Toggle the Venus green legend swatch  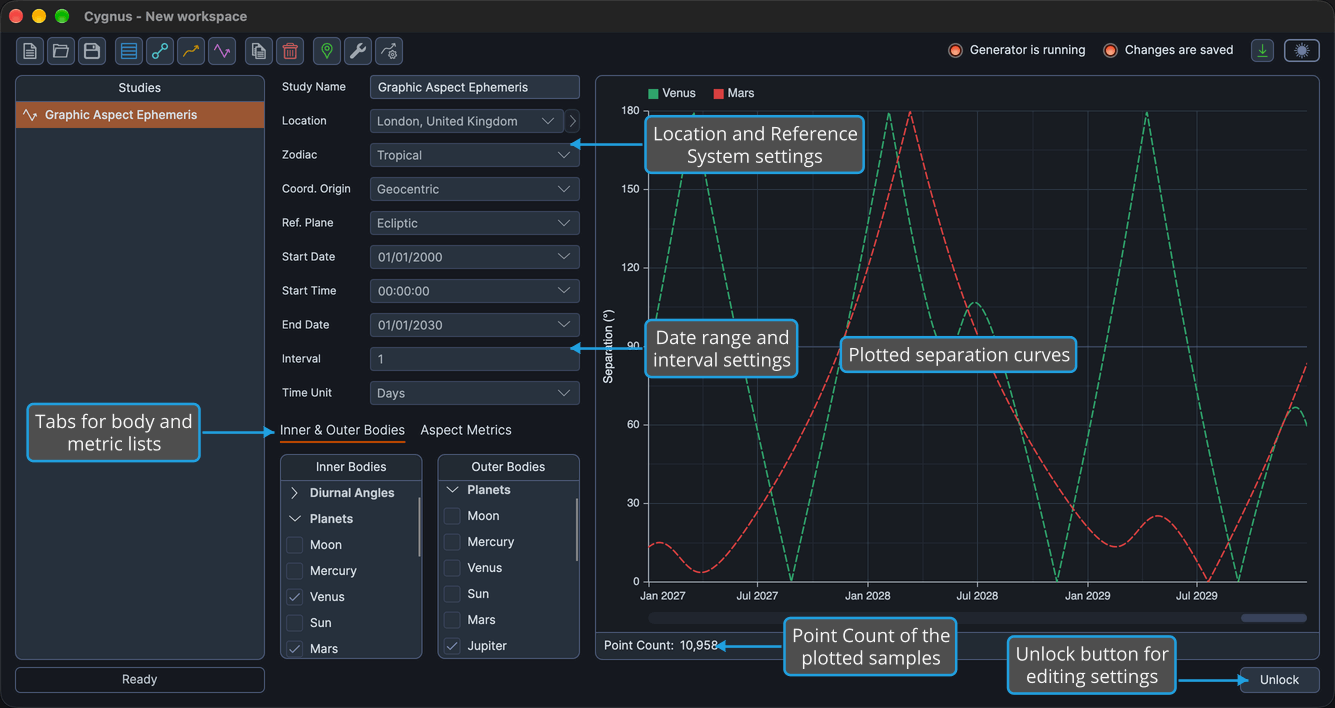point(653,93)
